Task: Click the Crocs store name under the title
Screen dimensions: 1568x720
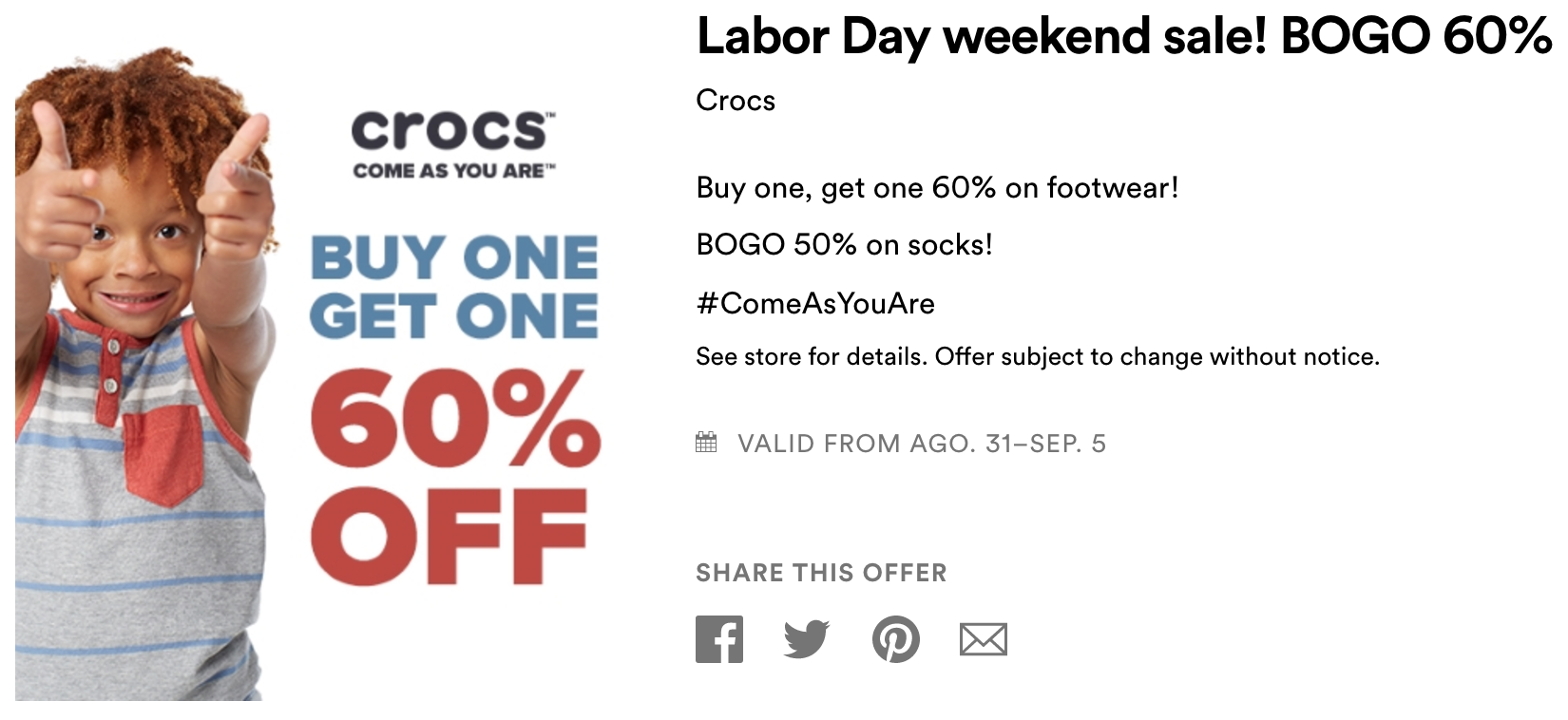Action: (x=736, y=101)
